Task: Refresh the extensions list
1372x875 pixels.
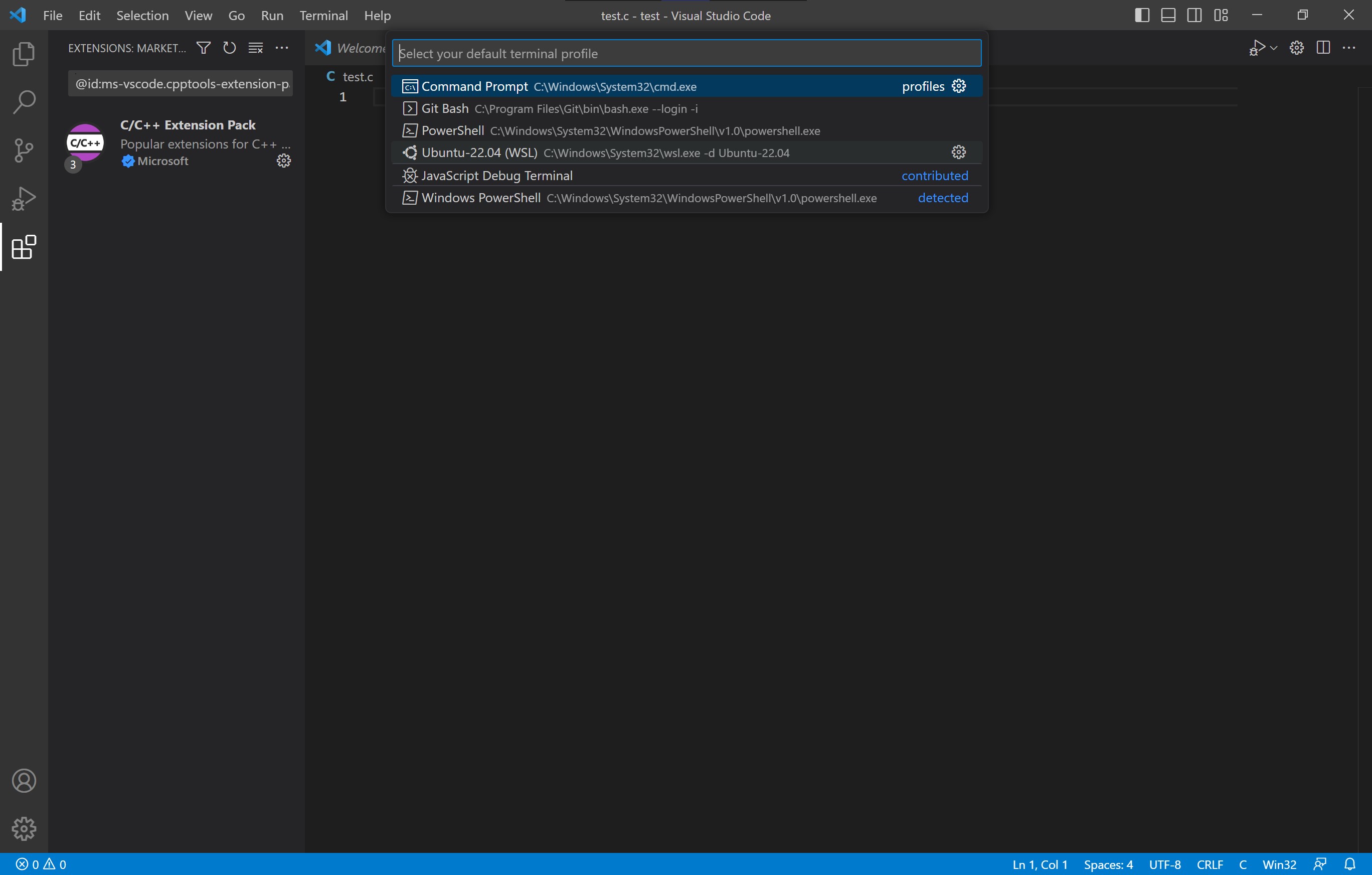Action: click(x=230, y=48)
